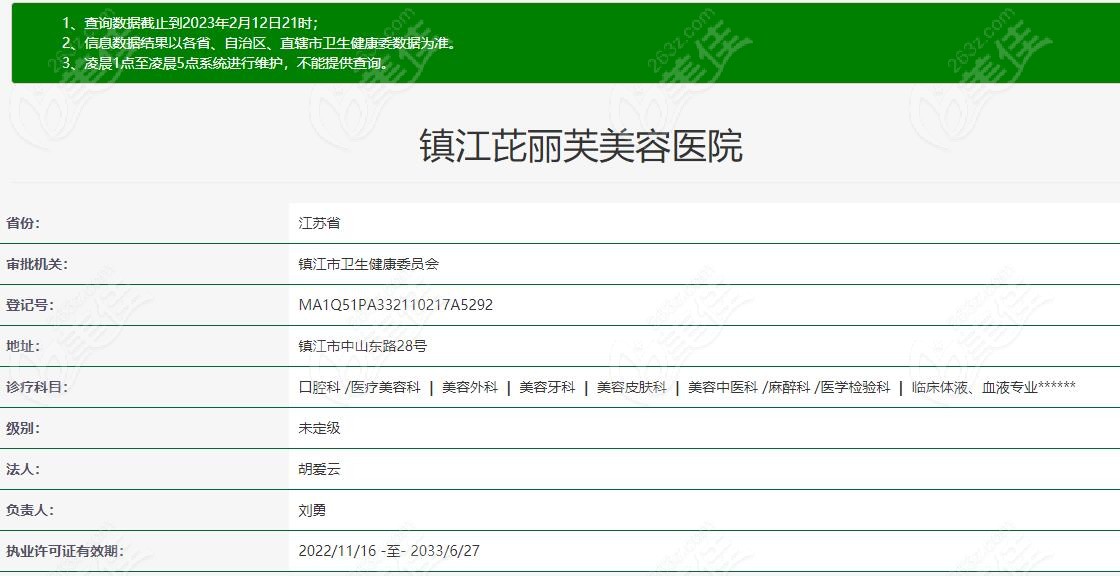The height and width of the screenshot is (576, 1120).
Task: Click the value 未定级
Action: 319,429
